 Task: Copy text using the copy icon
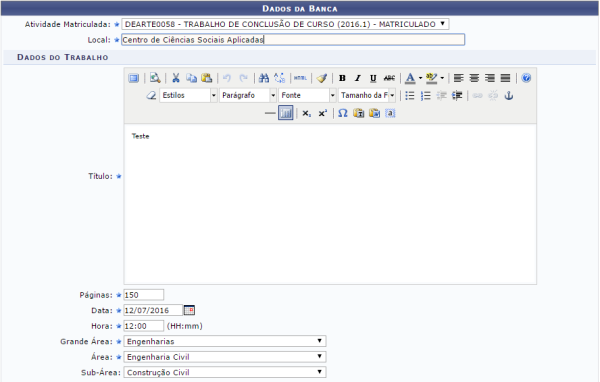(191, 78)
